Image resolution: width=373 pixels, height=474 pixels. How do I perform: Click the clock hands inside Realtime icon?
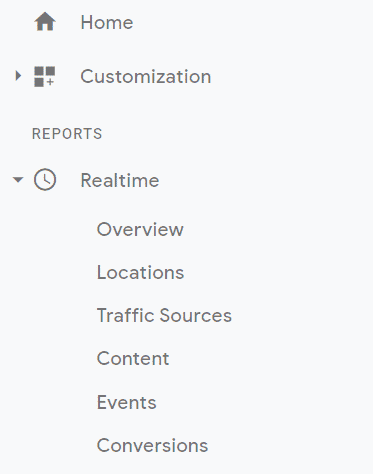(x=46, y=179)
